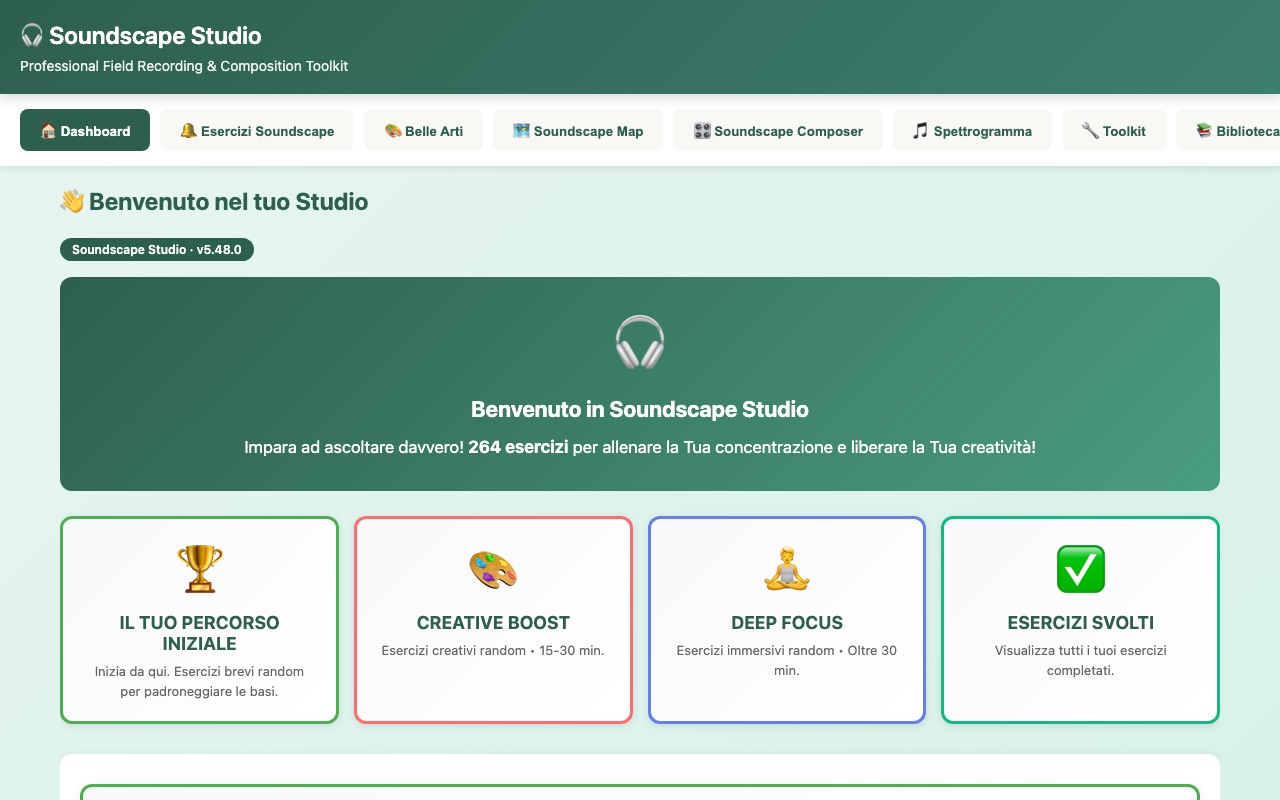
Task: Click the '264 esercizi' bold text
Action: coord(518,447)
